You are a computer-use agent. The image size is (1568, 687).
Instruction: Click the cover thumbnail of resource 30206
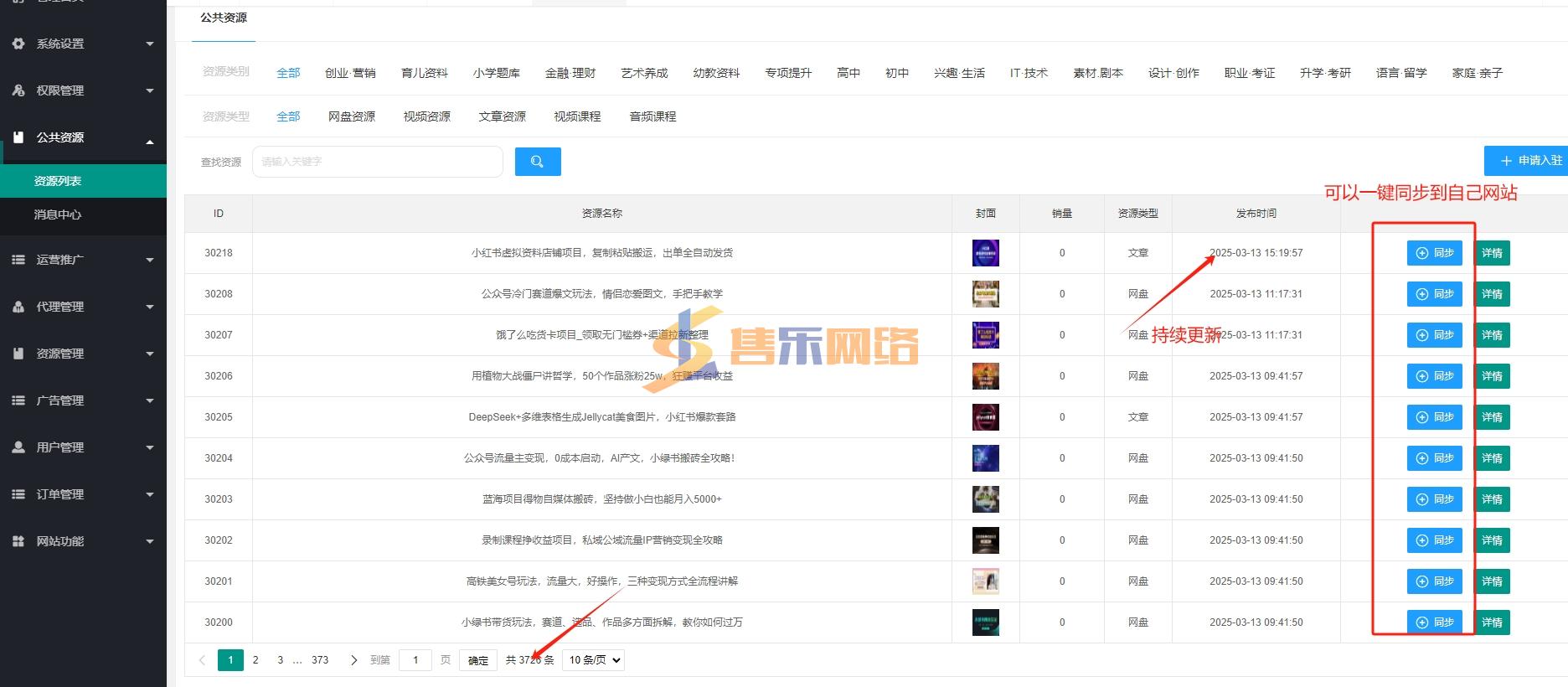click(985, 376)
